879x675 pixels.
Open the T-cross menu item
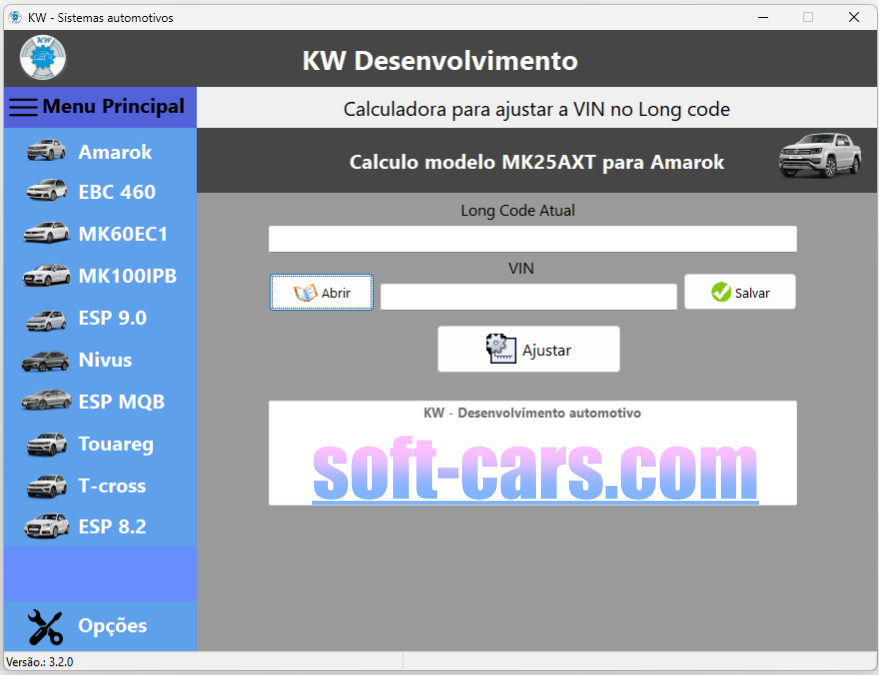pyautogui.click(x=112, y=486)
